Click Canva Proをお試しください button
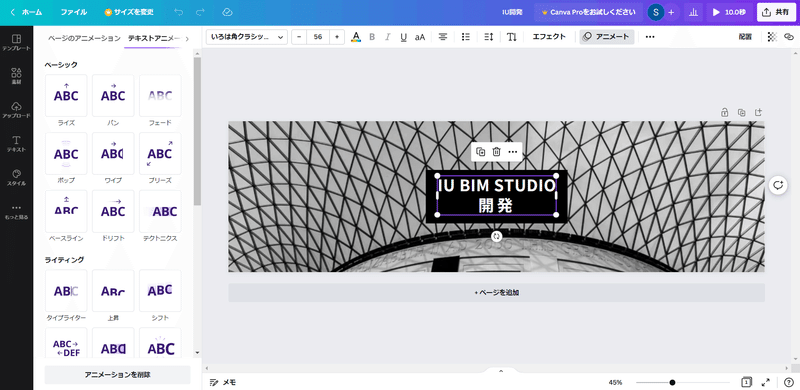This screenshot has height=390, width=800. (x=588, y=12)
